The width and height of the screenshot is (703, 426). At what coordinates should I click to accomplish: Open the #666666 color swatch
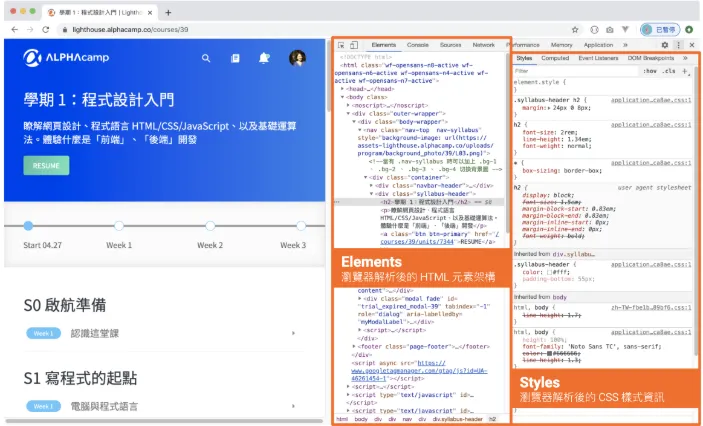pos(550,354)
